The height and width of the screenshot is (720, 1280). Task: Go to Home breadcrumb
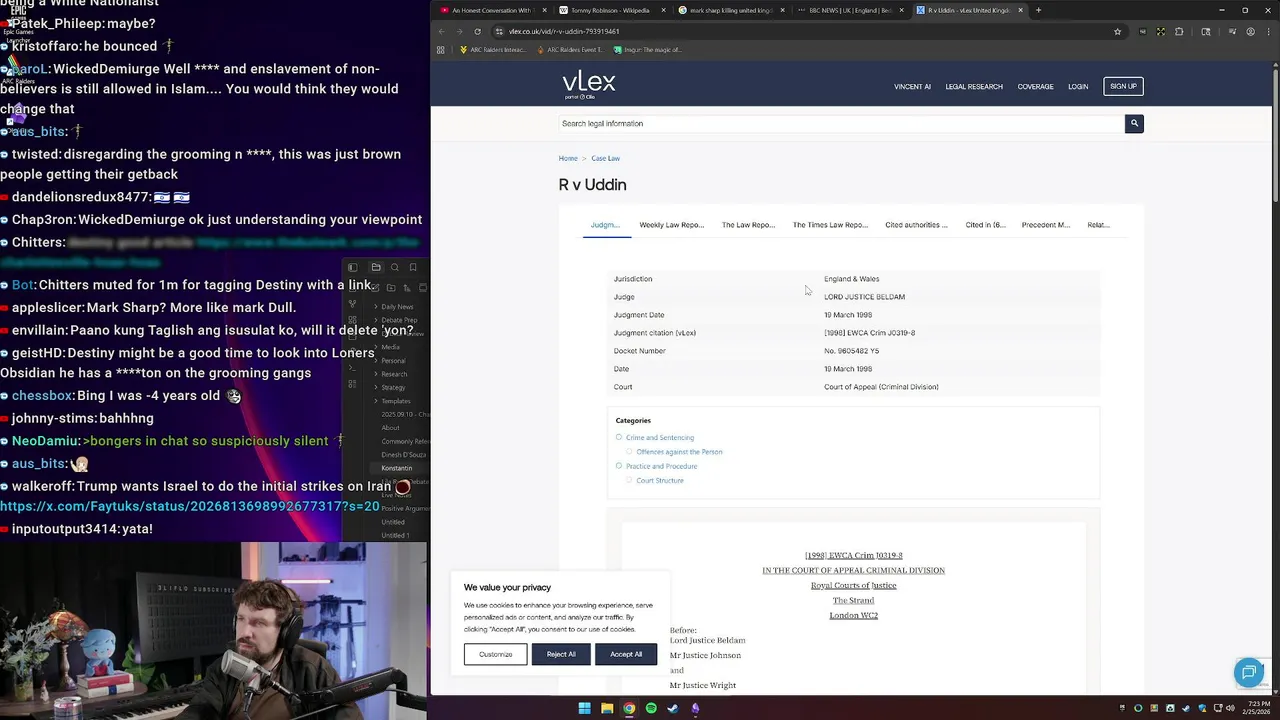tap(568, 158)
